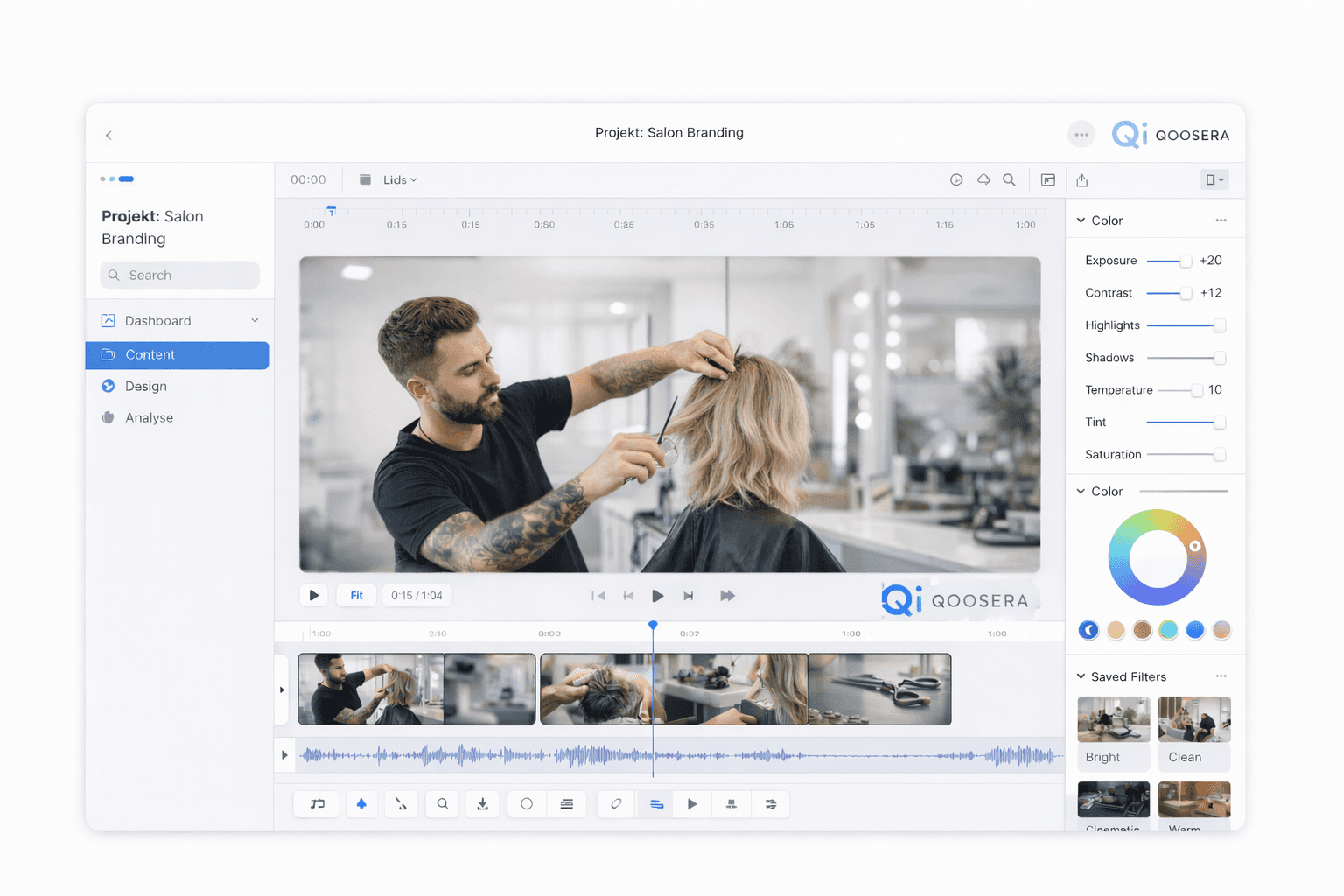Select the dark blue moon swatch

tap(1088, 630)
